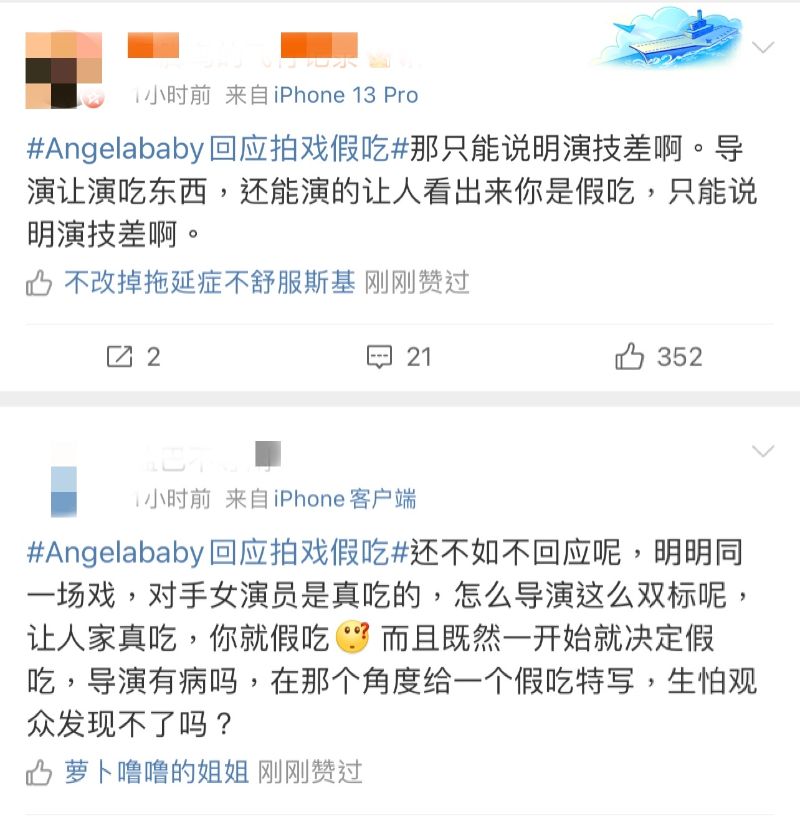Tap the first poster's blurred username
800x824 pixels.
(273, 52)
